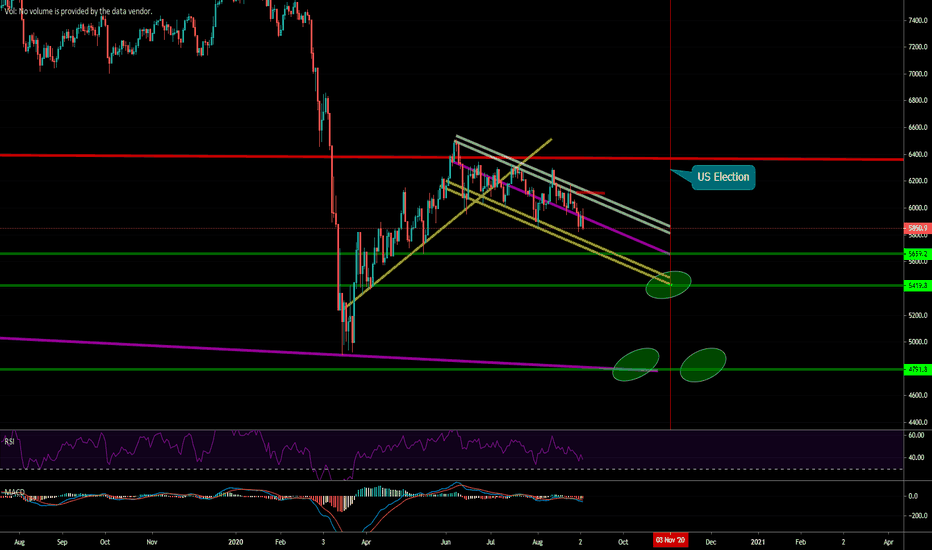Select the green price tag 5419.3
Image resolution: width=932 pixels, height=550 pixels.
click(x=918, y=286)
